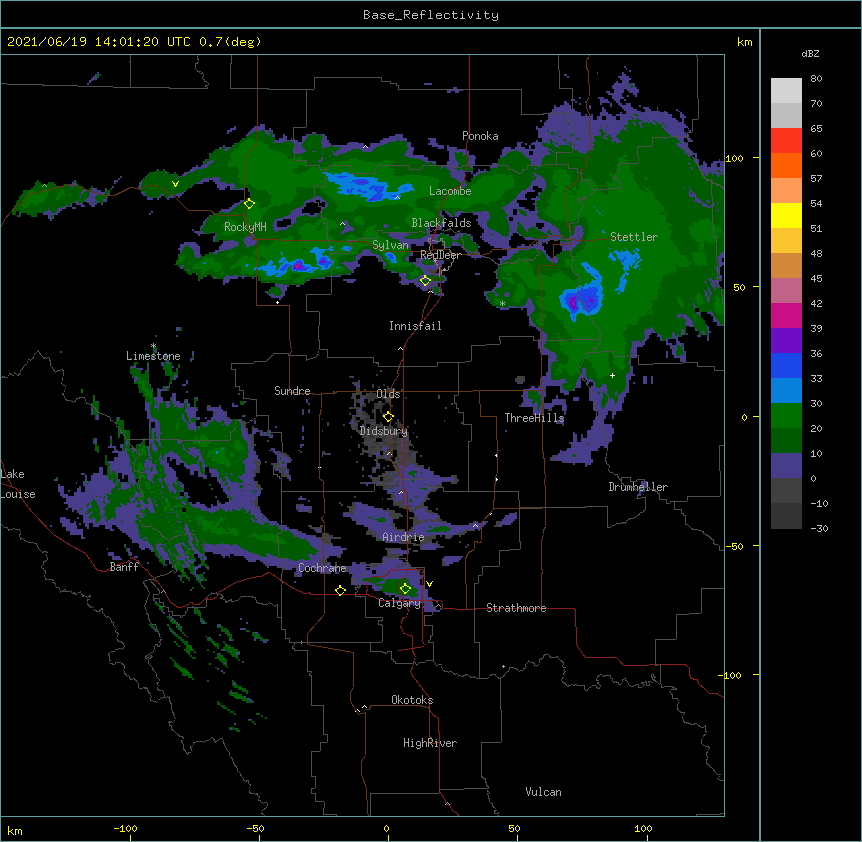The height and width of the screenshot is (842, 862).
Task: Click the Sylvan label on map
Action: pos(390,245)
